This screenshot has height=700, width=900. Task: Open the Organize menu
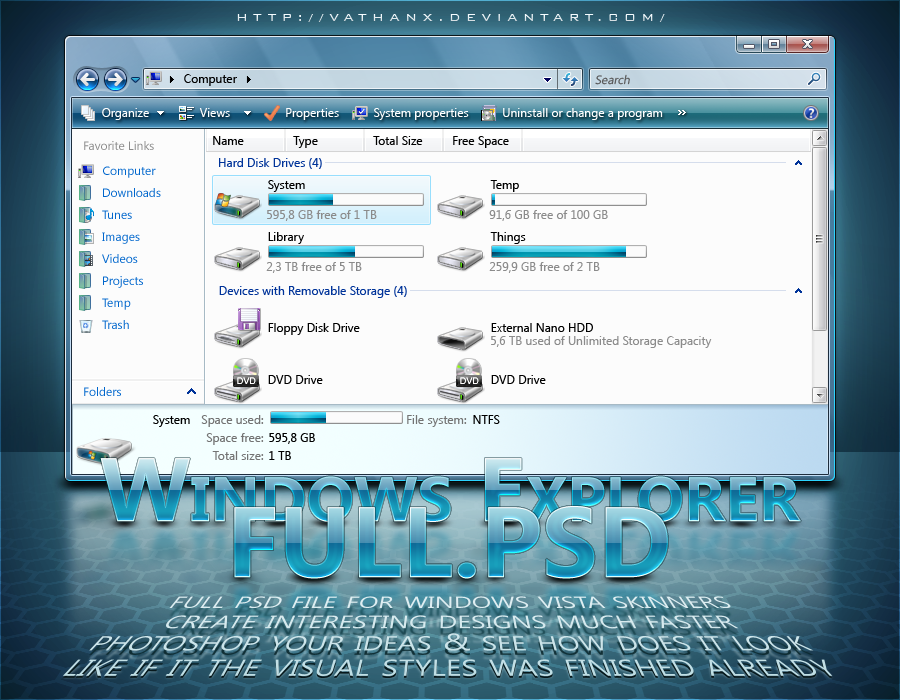point(121,112)
